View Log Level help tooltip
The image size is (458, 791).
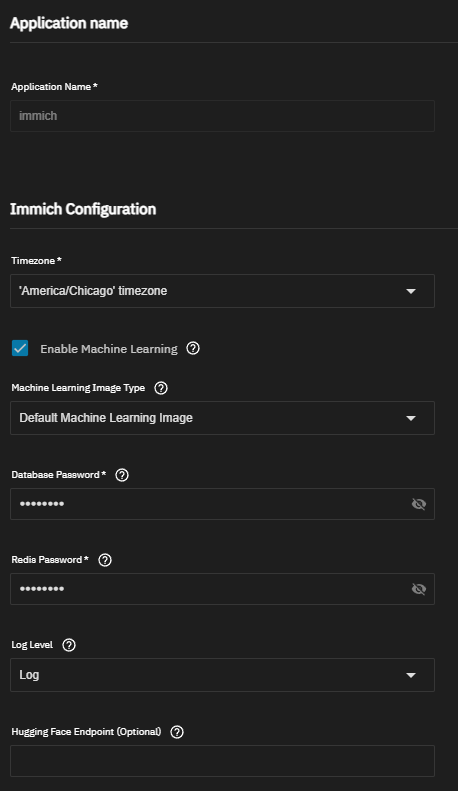pos(69,645)
